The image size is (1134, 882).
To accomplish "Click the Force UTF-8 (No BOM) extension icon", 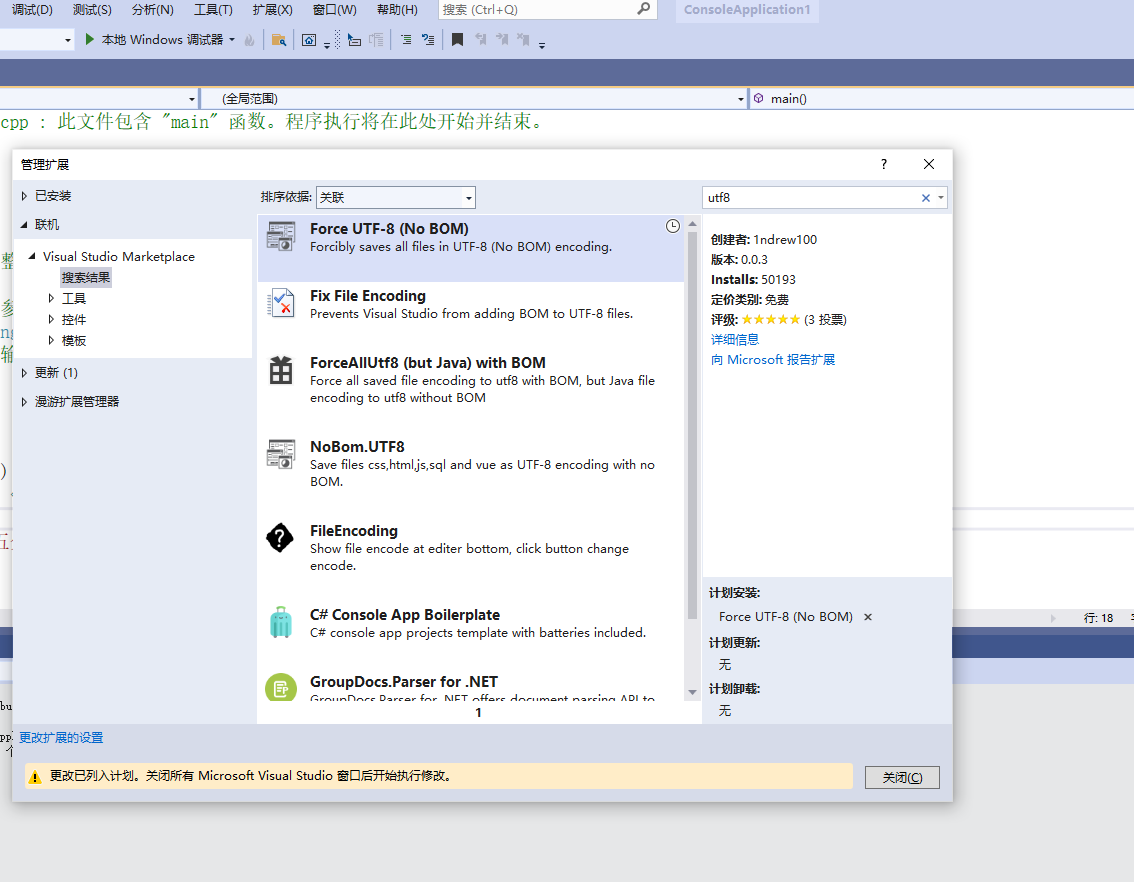I will [281, 236].
